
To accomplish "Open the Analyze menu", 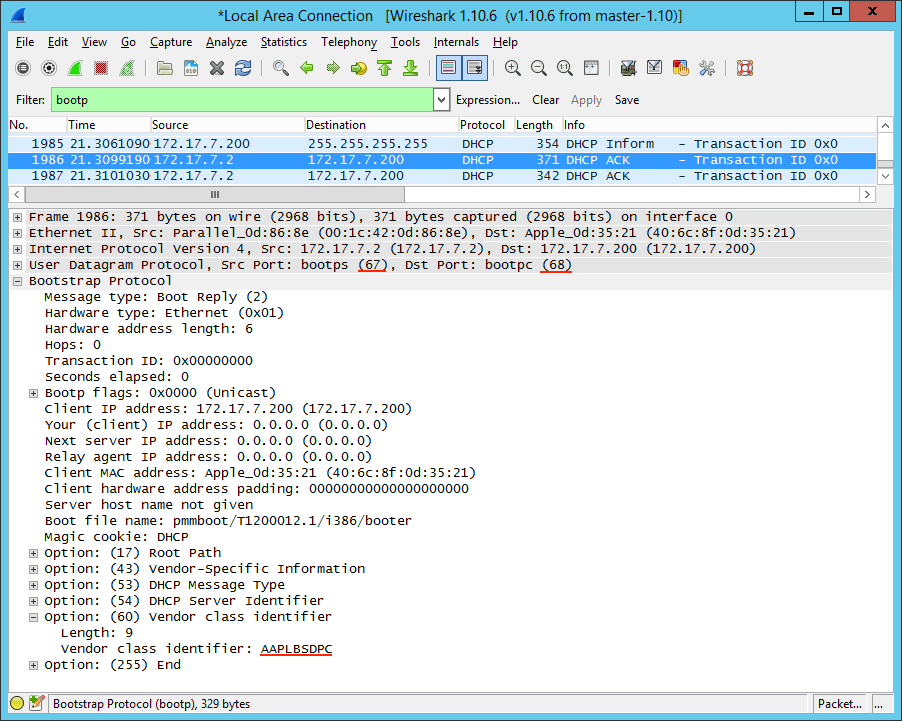I will coord(226,42).
